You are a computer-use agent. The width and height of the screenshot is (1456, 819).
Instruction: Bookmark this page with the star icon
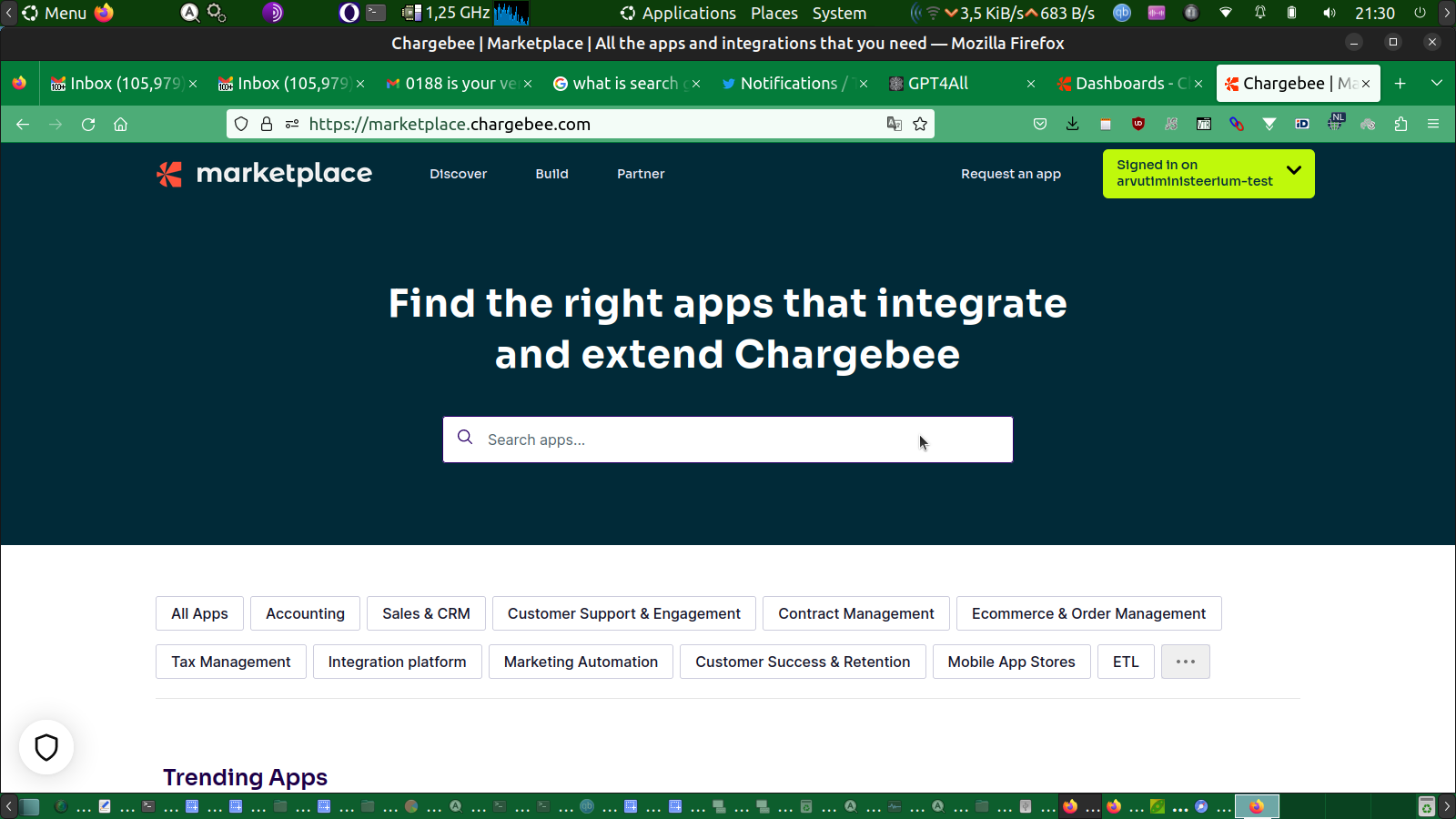click(x=920, y=125)
